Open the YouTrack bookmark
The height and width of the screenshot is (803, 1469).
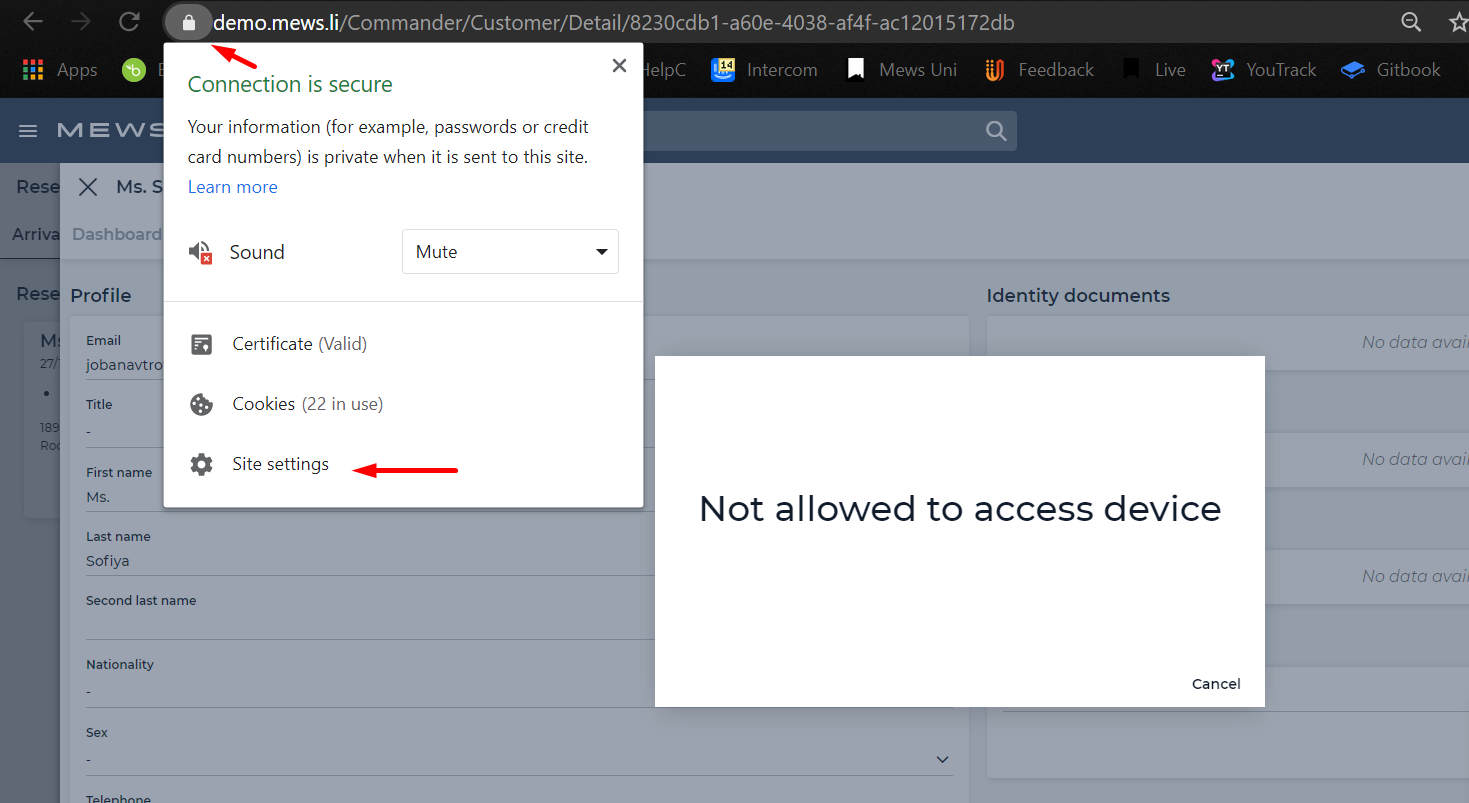[1263, 70]
